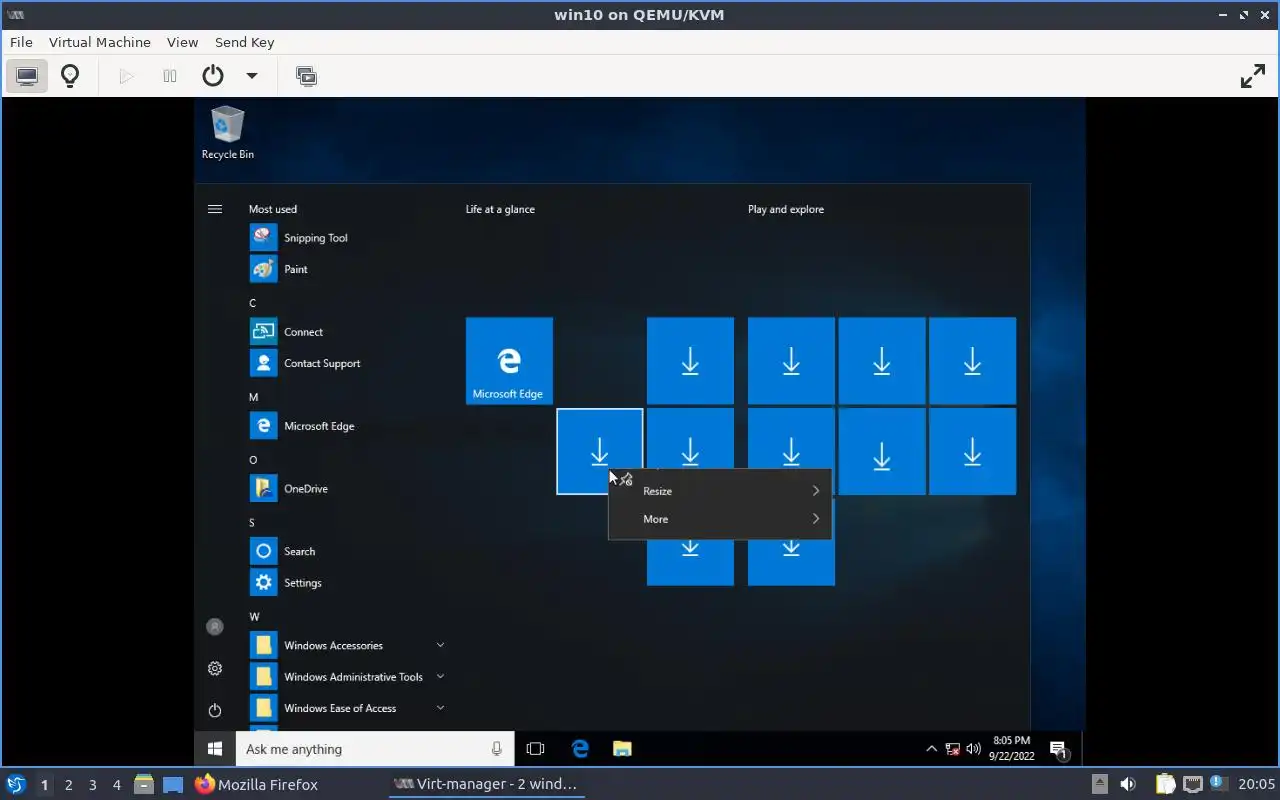Click the Windows volume tray icon
This screenshot has width=1280, height=800.
pyautogui.click(x=972, y=749)
